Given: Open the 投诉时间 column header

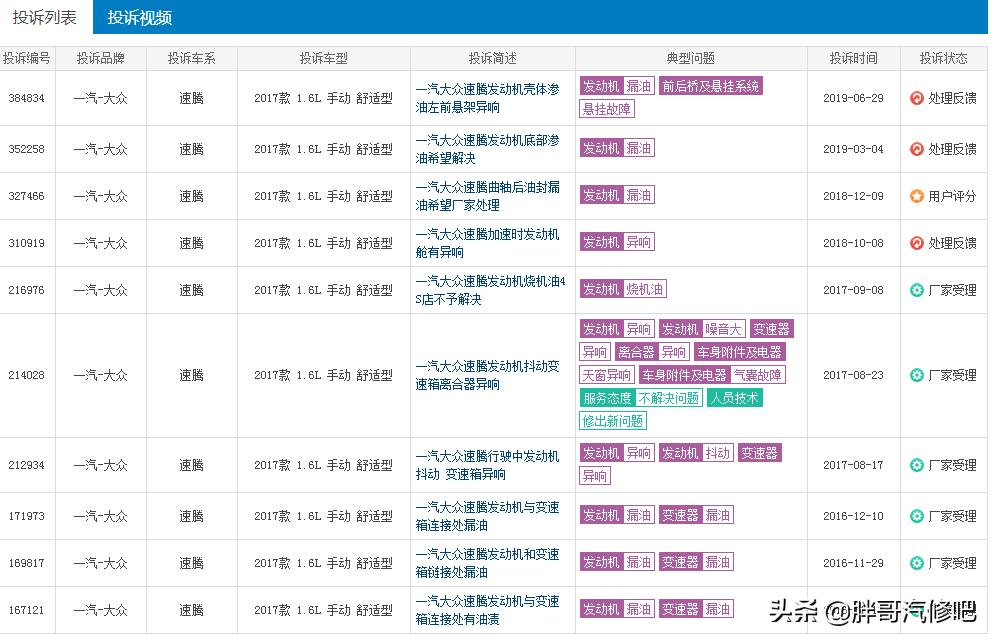Looking at the screenshot, I should 853,58.
